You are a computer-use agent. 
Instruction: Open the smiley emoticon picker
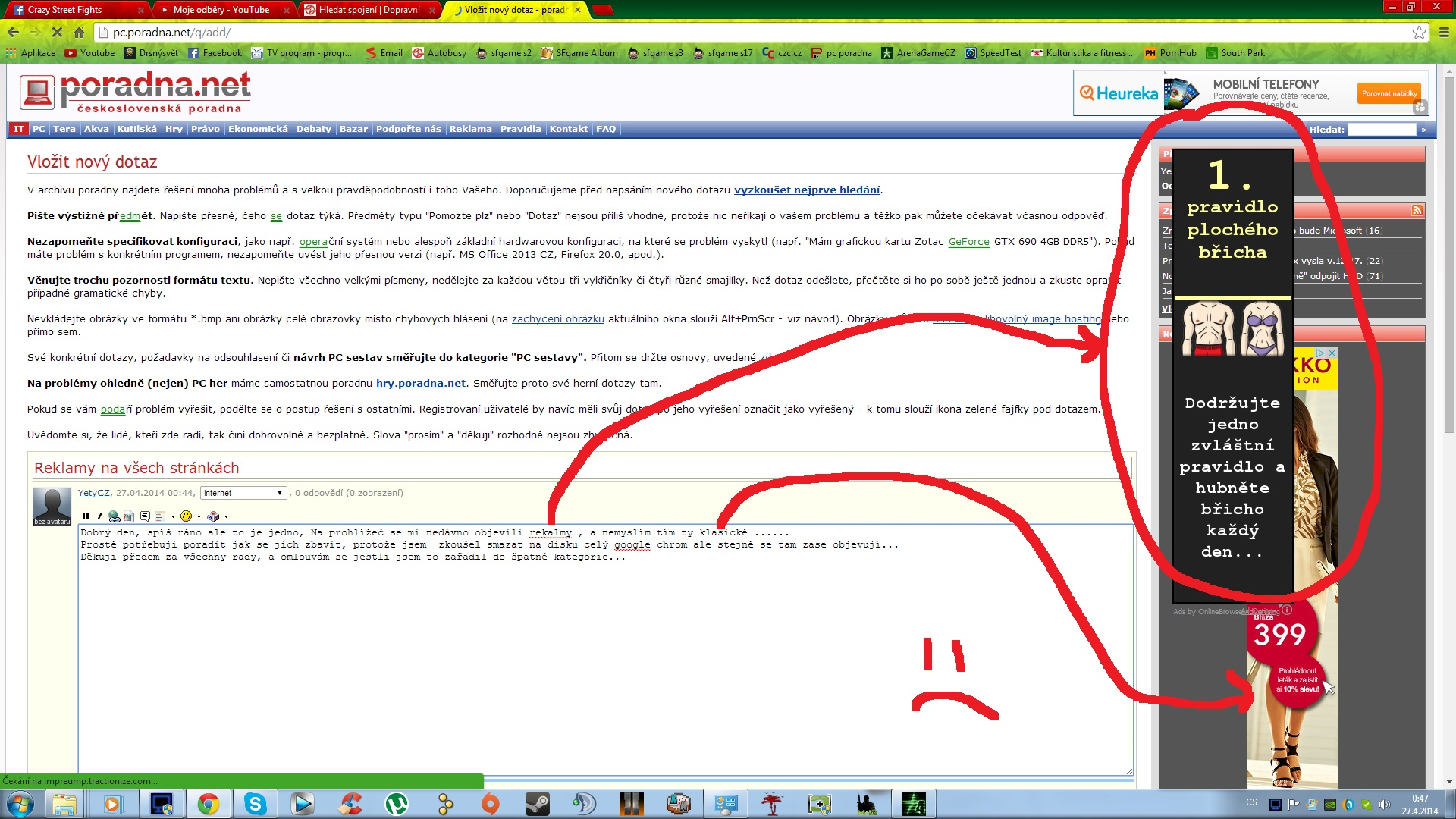pyautogui.click(x=186, y=516)
